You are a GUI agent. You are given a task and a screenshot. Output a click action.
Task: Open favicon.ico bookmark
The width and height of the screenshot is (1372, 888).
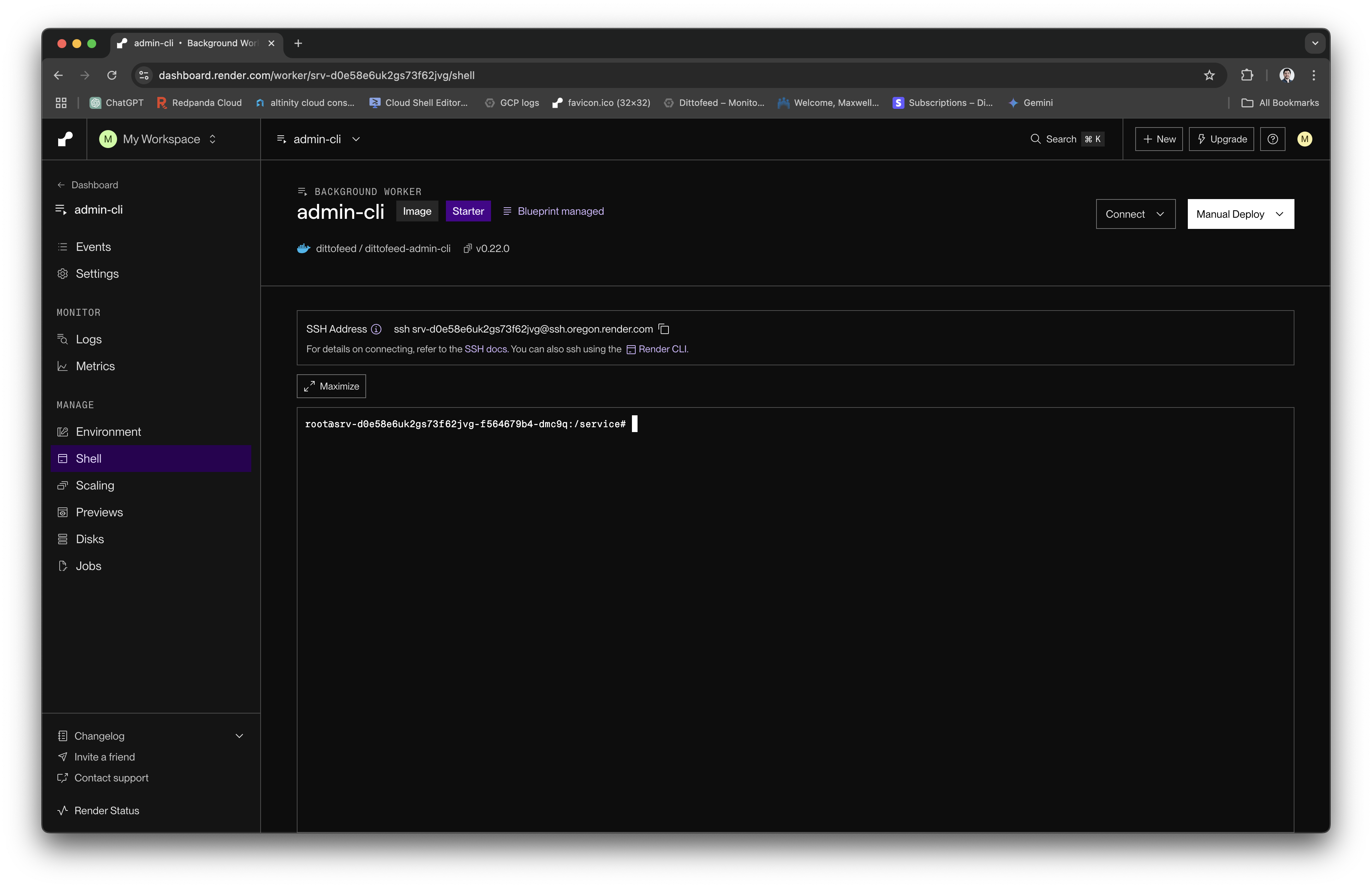click(x=601, y=103)
